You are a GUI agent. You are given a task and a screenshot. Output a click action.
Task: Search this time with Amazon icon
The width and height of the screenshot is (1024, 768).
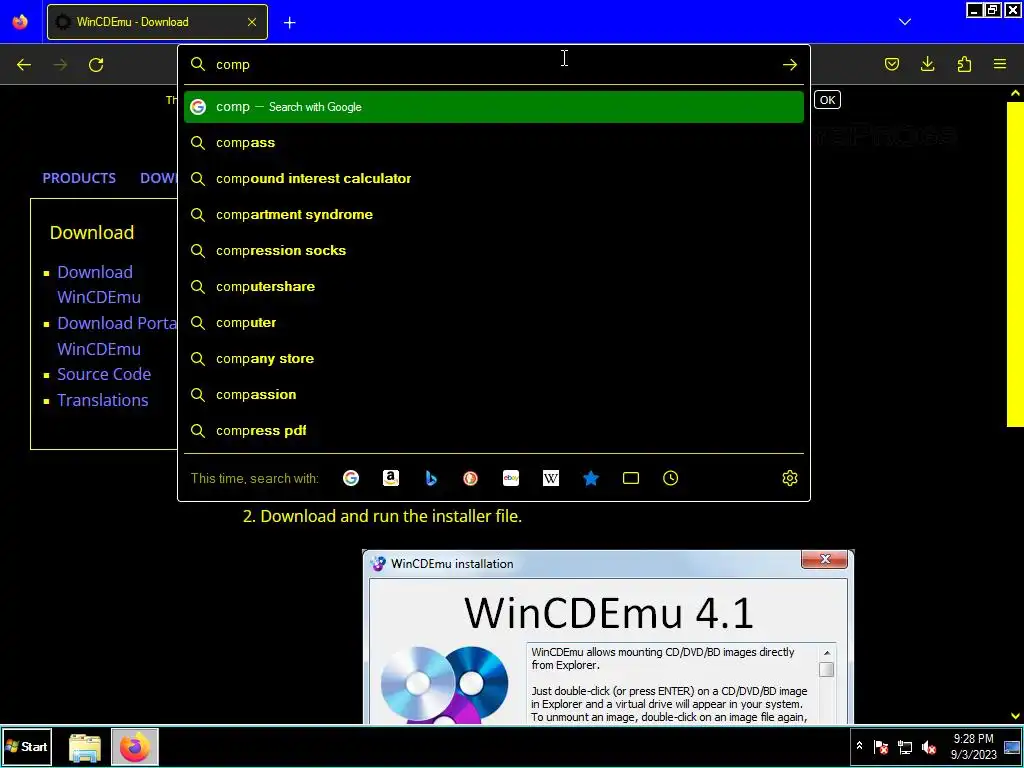point(391,478)
